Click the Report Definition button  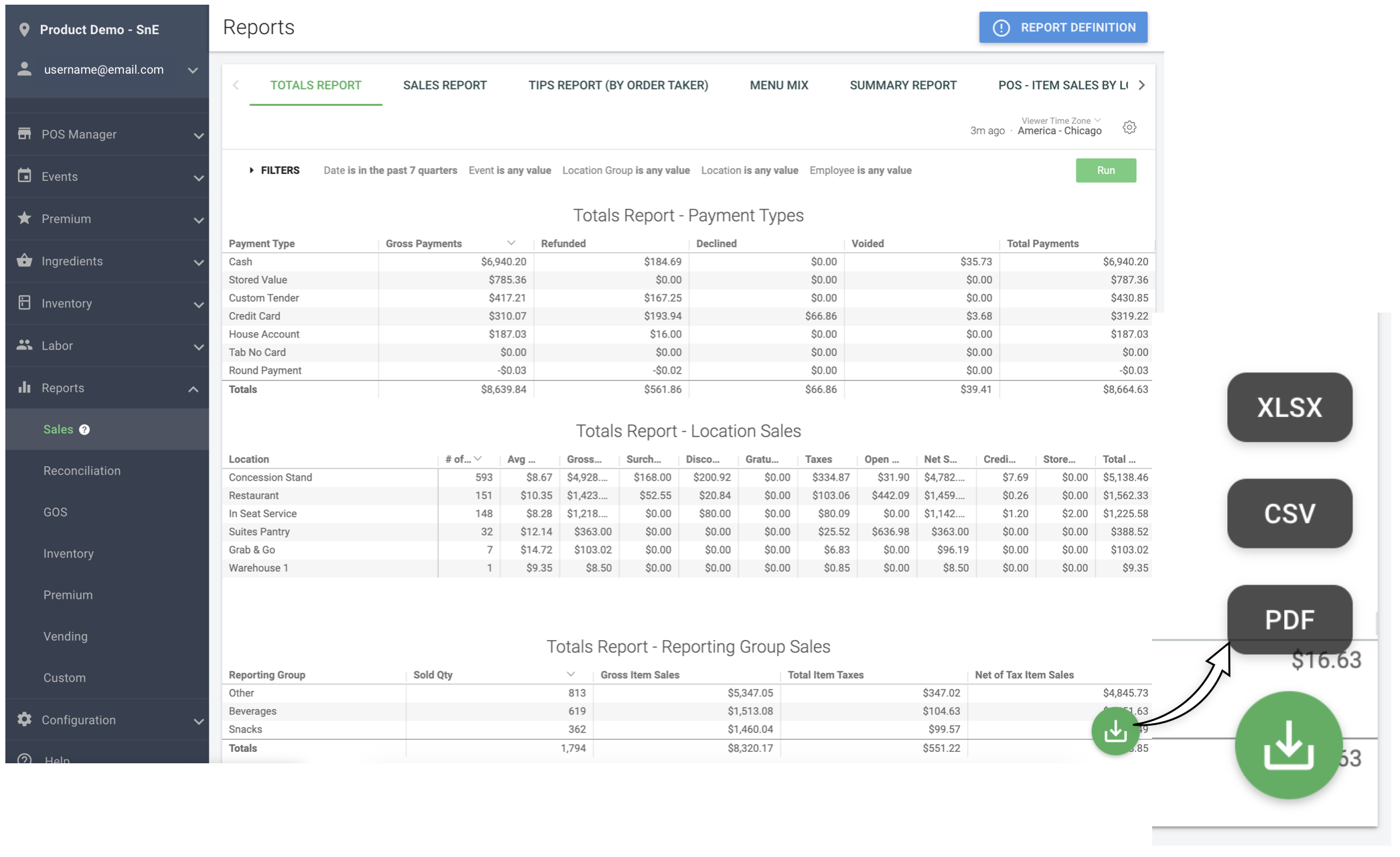[x=1063, y=27]
